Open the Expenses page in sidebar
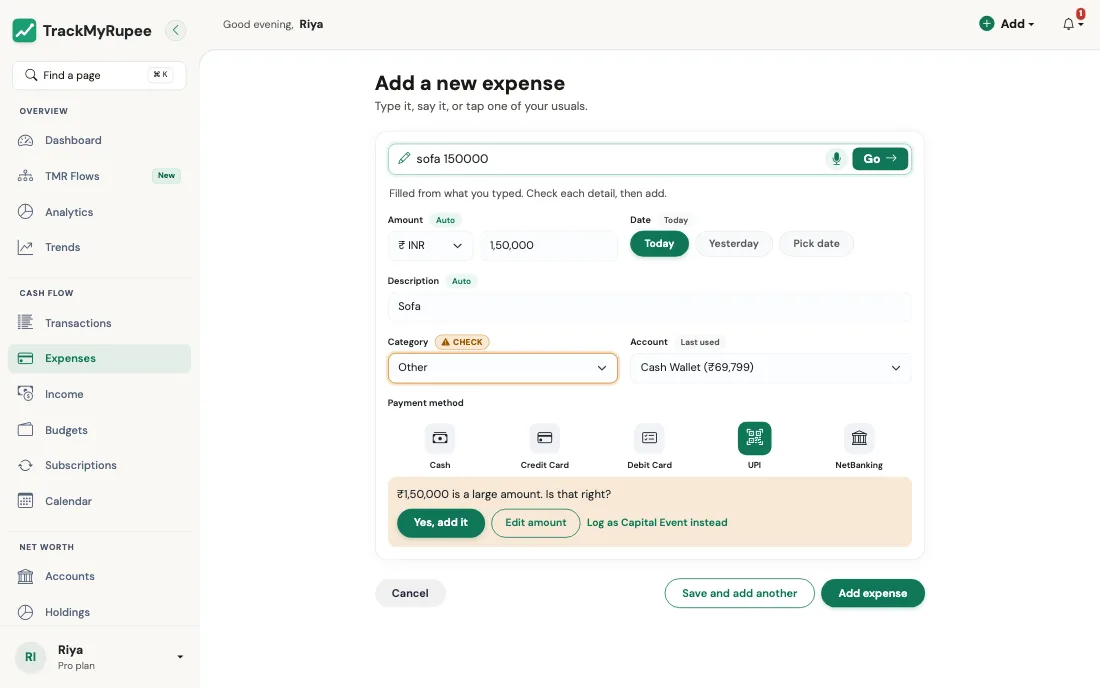 pyautogui.click(x=100, y=358)
